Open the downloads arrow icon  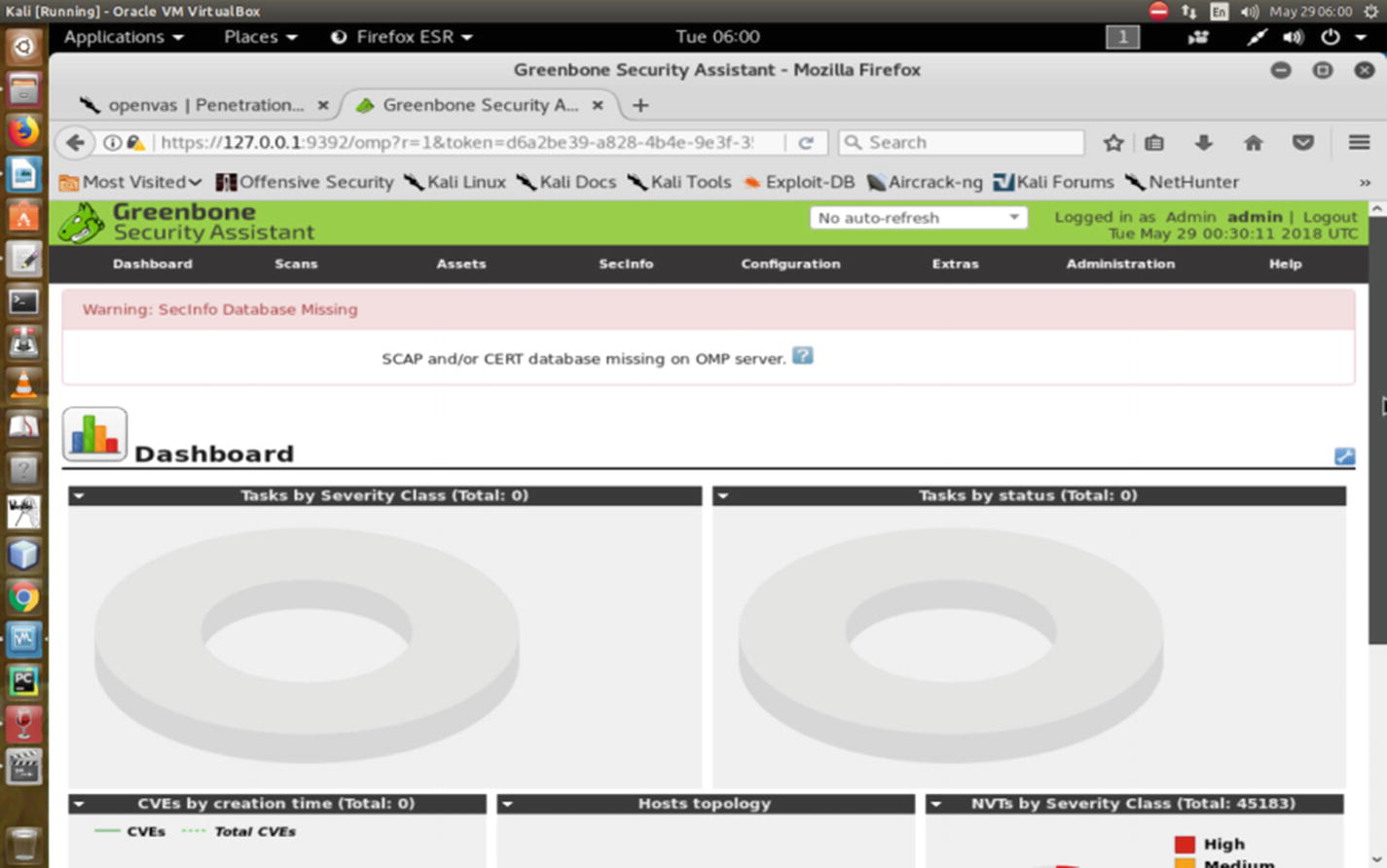tap(1204, 143)
